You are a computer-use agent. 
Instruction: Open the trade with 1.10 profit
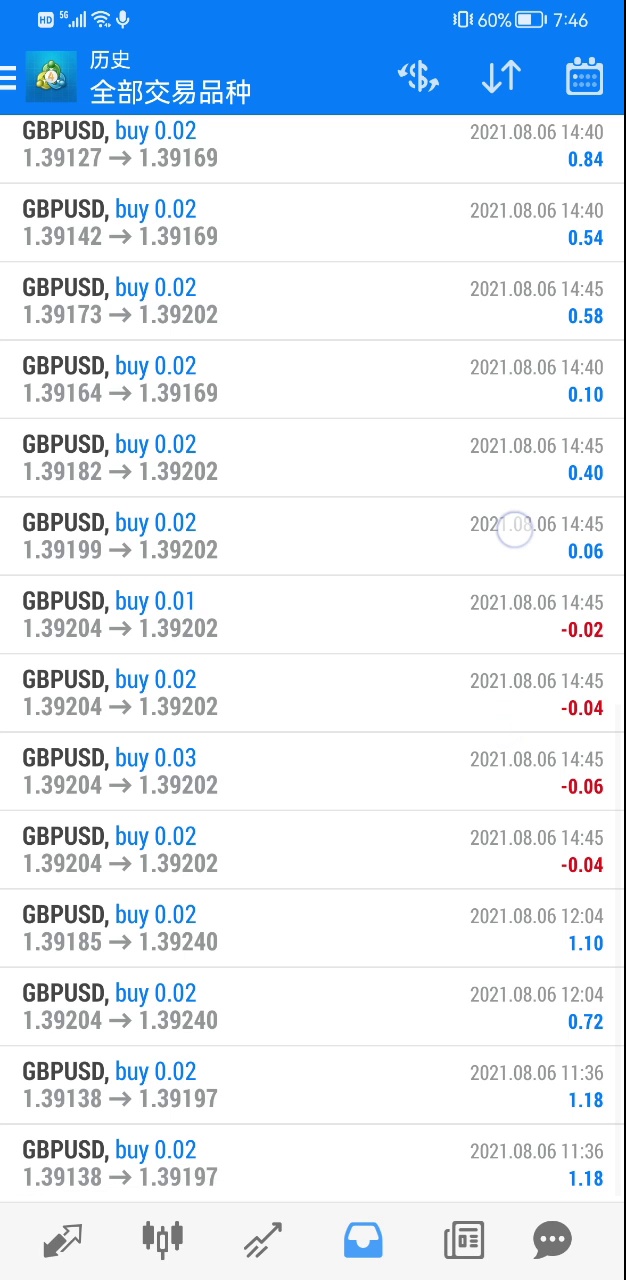click(312, 928)
